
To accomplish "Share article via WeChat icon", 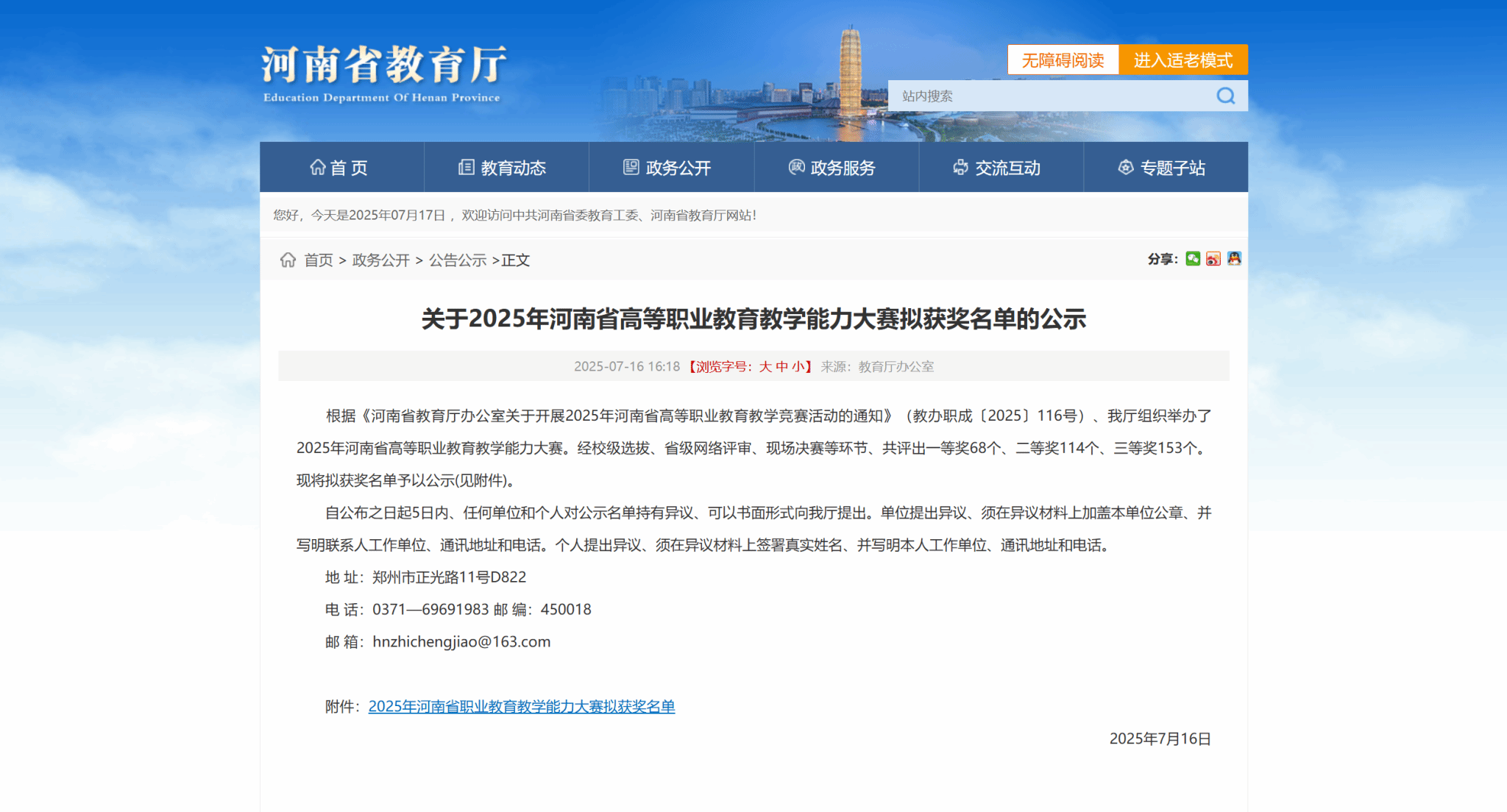I will (1193, 259).
